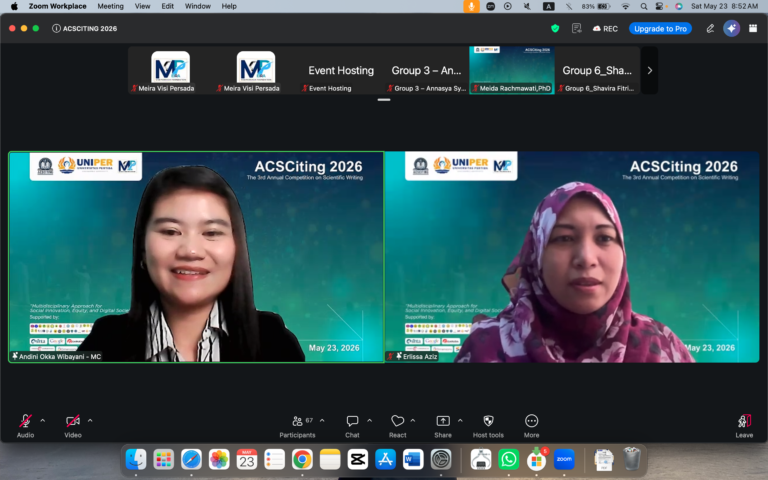Click orange microphone indicator in menu bar
The height and width of the screenshot is (480, 768).
[471, 6]
